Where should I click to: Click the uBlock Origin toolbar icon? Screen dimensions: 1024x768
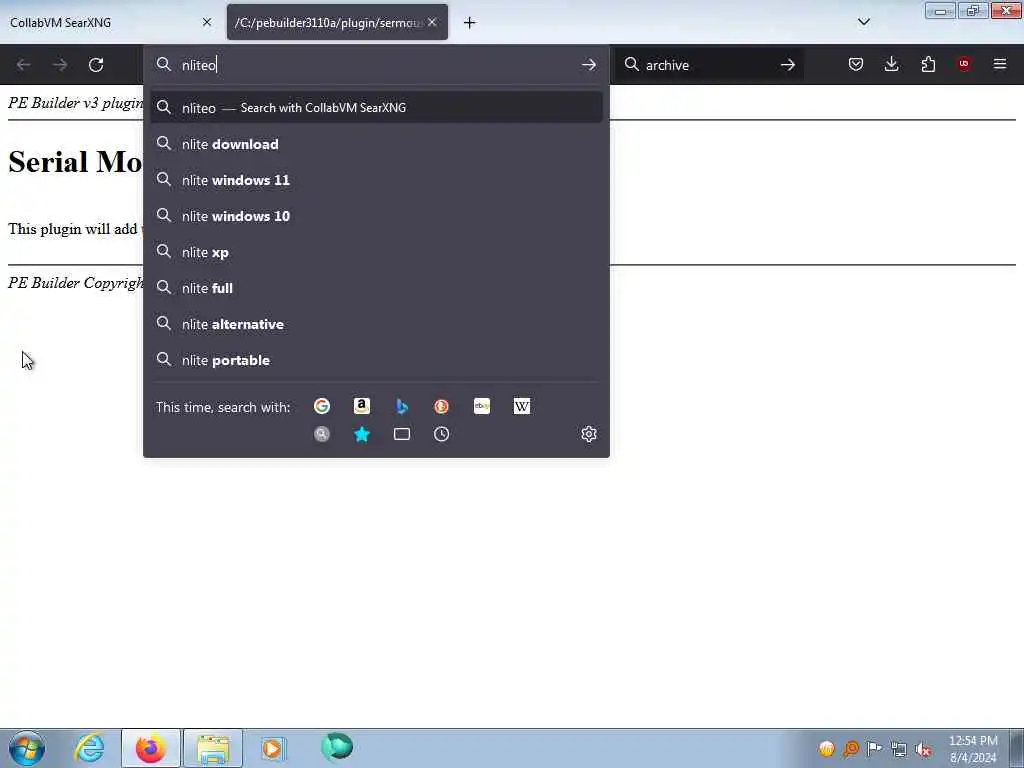[964, 64]
